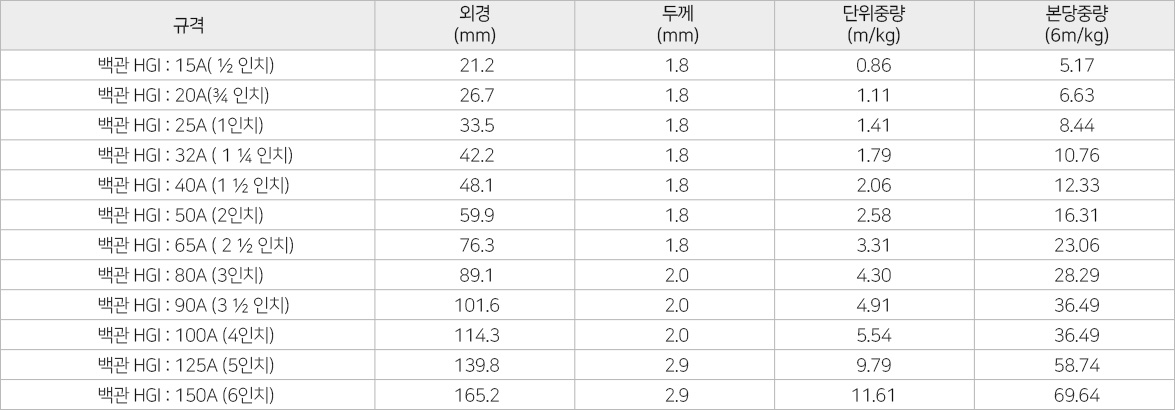The height and width of the screenshot is (410, 1175).
Task: Click the 백관 HGI : 90A spec cell
Action: pyautogui.click(x=187, y=305)
